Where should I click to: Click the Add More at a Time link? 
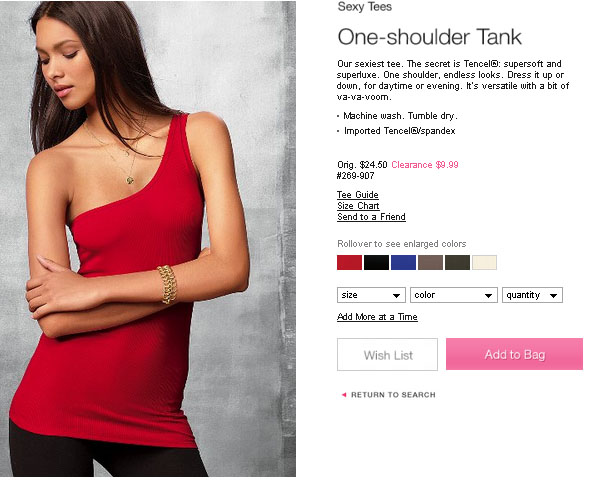pos(377,317)
